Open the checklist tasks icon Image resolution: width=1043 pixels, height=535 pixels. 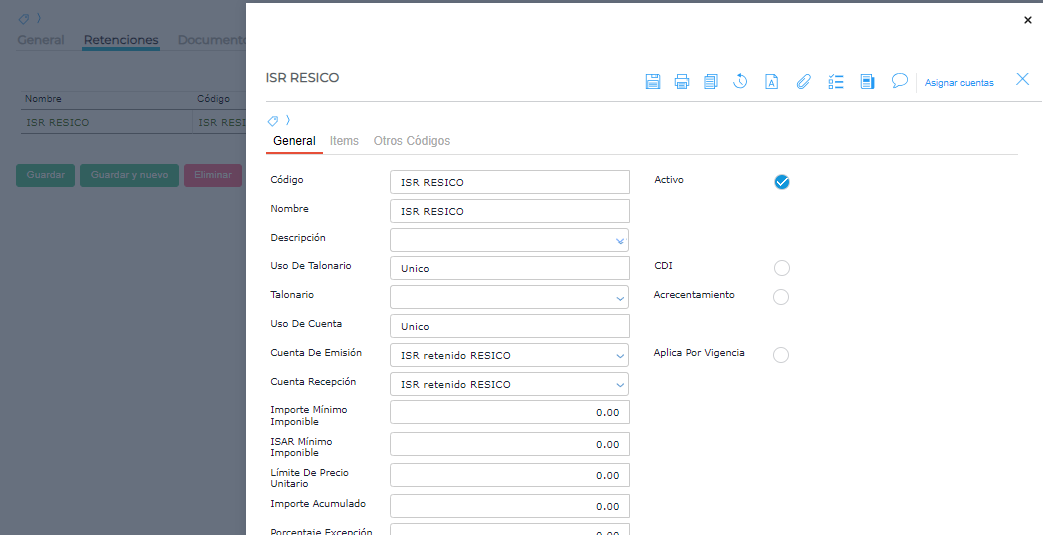tap(836, 82)
